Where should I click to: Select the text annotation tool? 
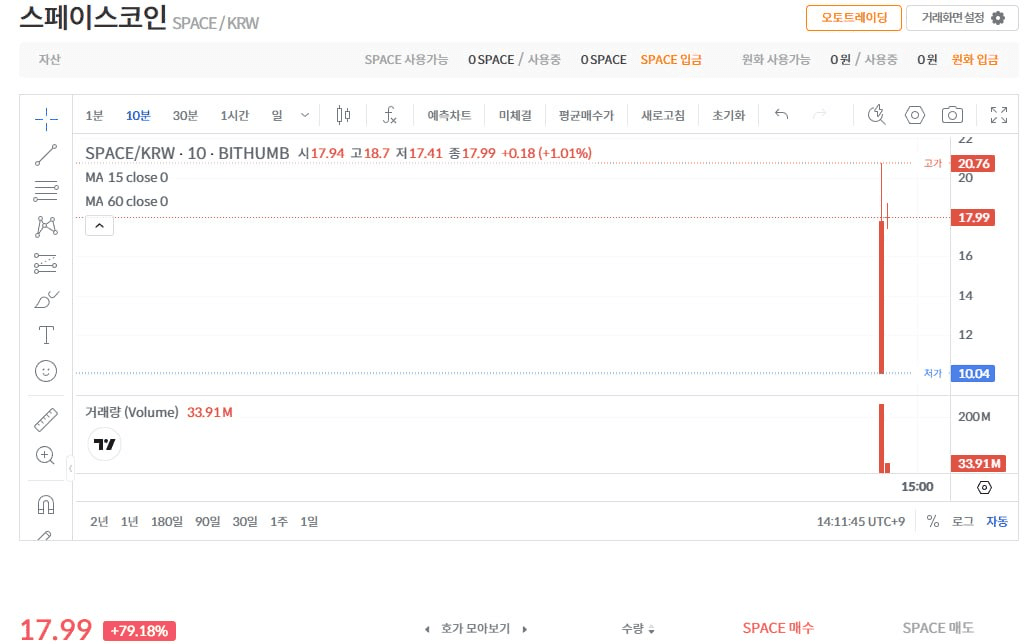[x=46, y=335]
